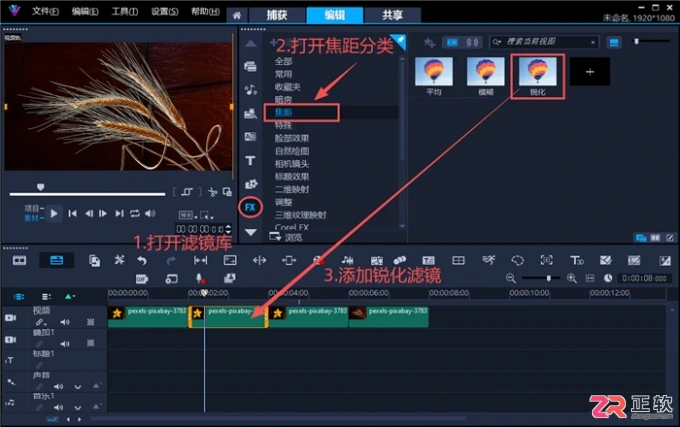Open the Settings (设置) menu

click(x=165, y=11)
